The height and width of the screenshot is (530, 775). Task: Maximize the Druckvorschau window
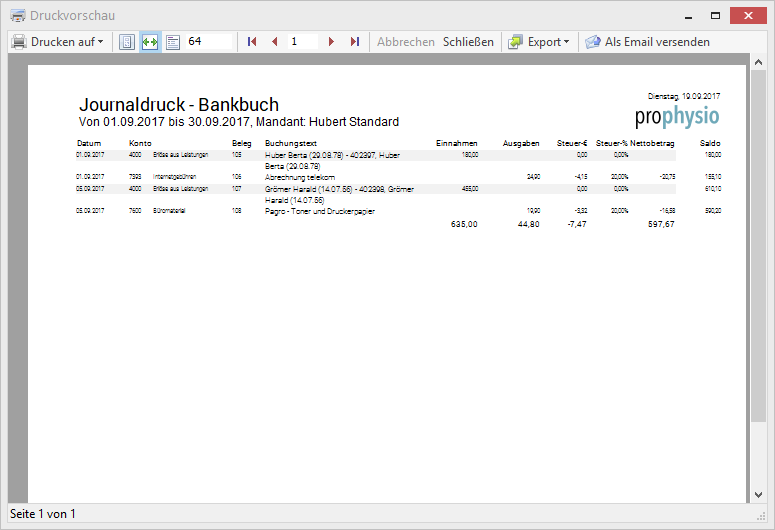(716, 15)
